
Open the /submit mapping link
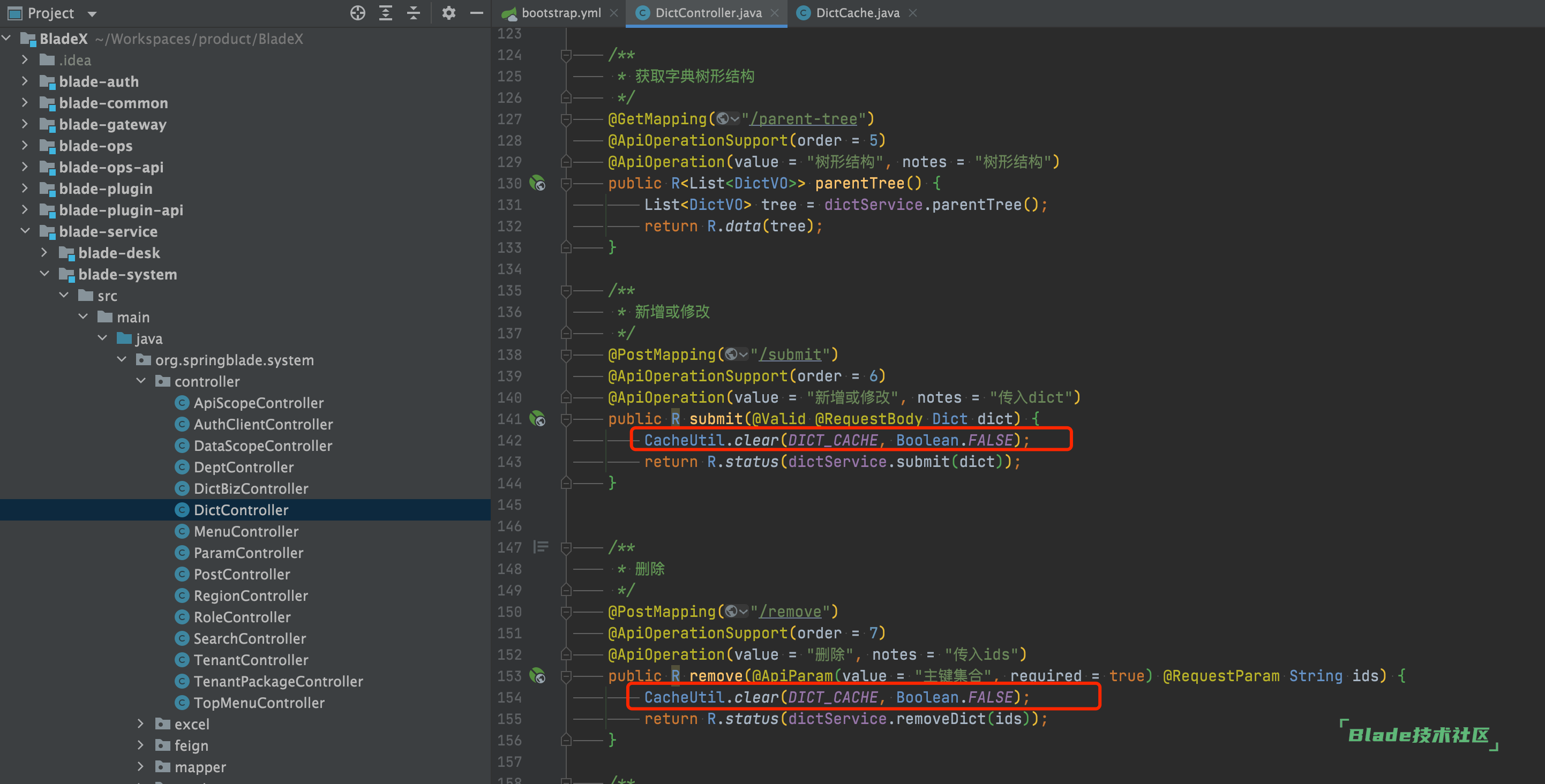click(x=790, y=354)
